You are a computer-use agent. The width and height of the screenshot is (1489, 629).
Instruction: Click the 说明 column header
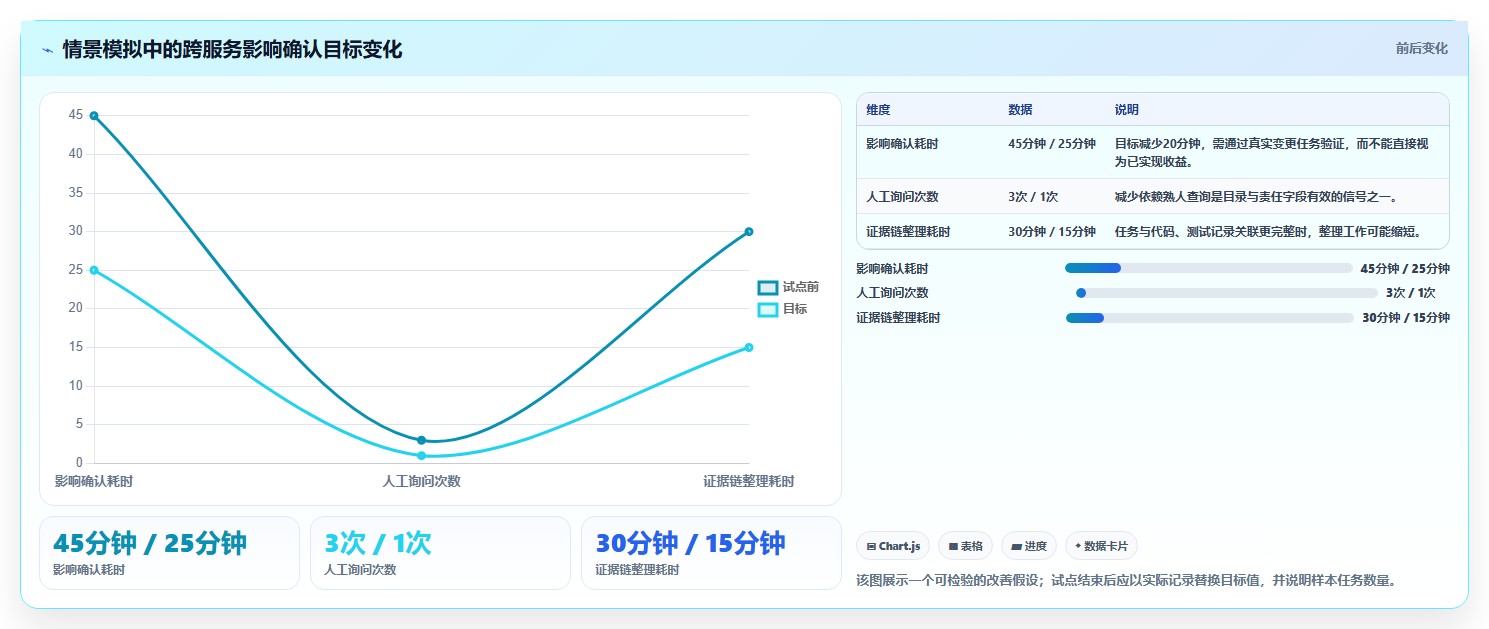1127,110
